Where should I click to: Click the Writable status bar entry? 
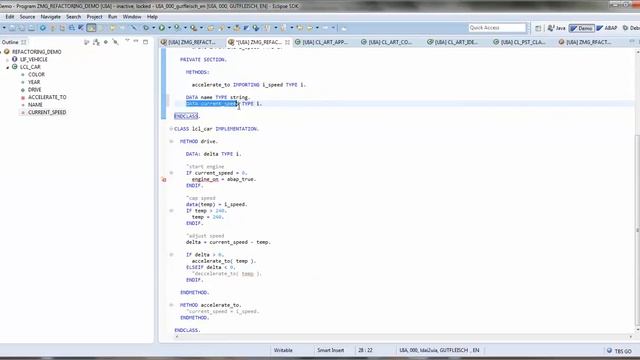point(283,350)
